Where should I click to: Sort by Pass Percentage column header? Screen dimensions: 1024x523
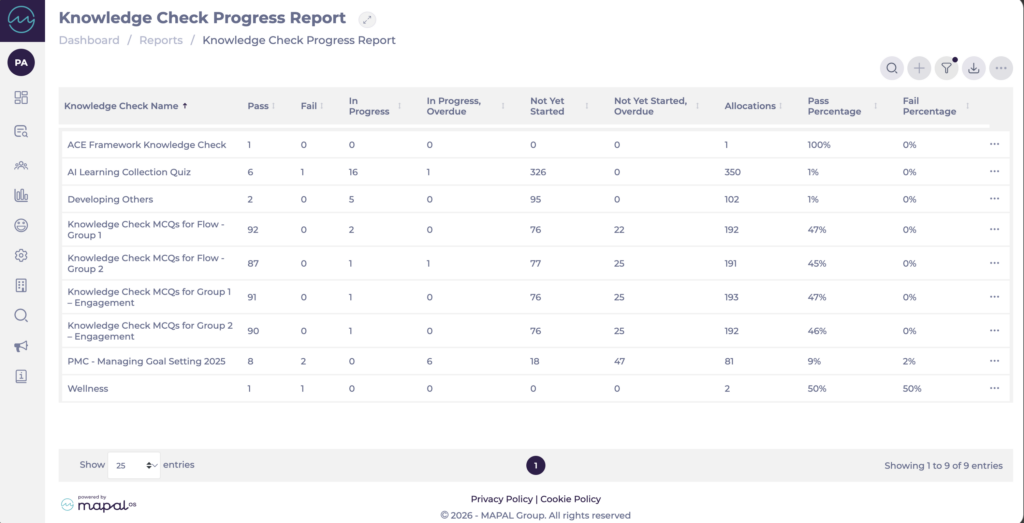834,106
